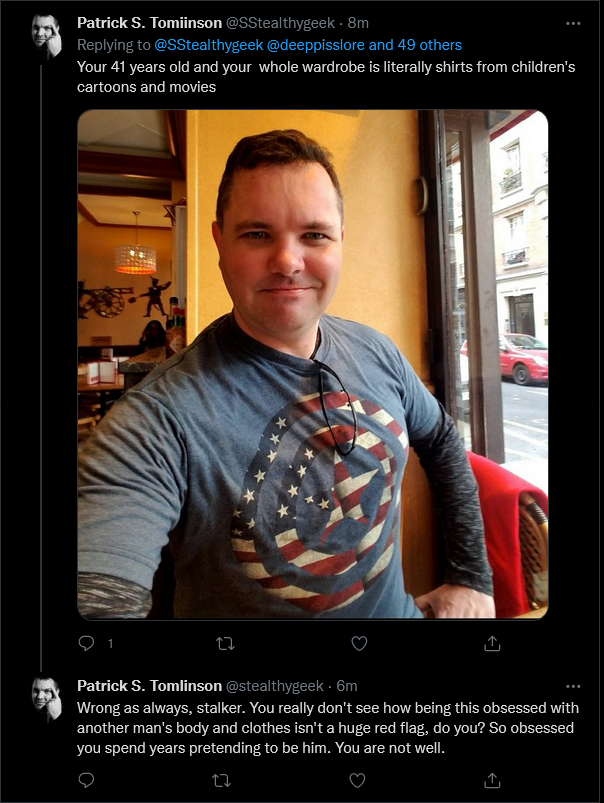The height and width of the screenshot is (803, 604).
Task: Open the 6m timestamp of second tweet
Action: 347,686
